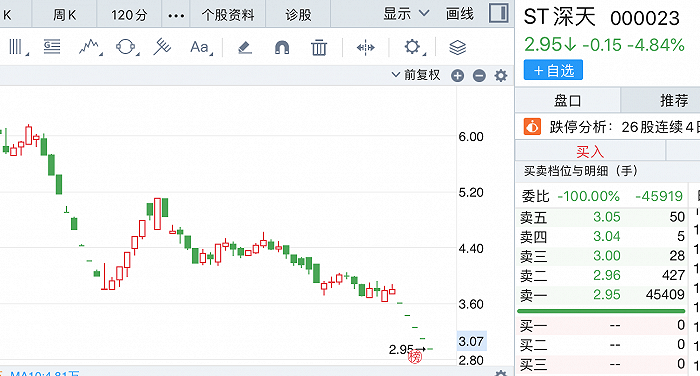Viewport: 700px width, 376px height.
Task: Select the parallel lines drawing tool
Action: (x=18, y=47)
